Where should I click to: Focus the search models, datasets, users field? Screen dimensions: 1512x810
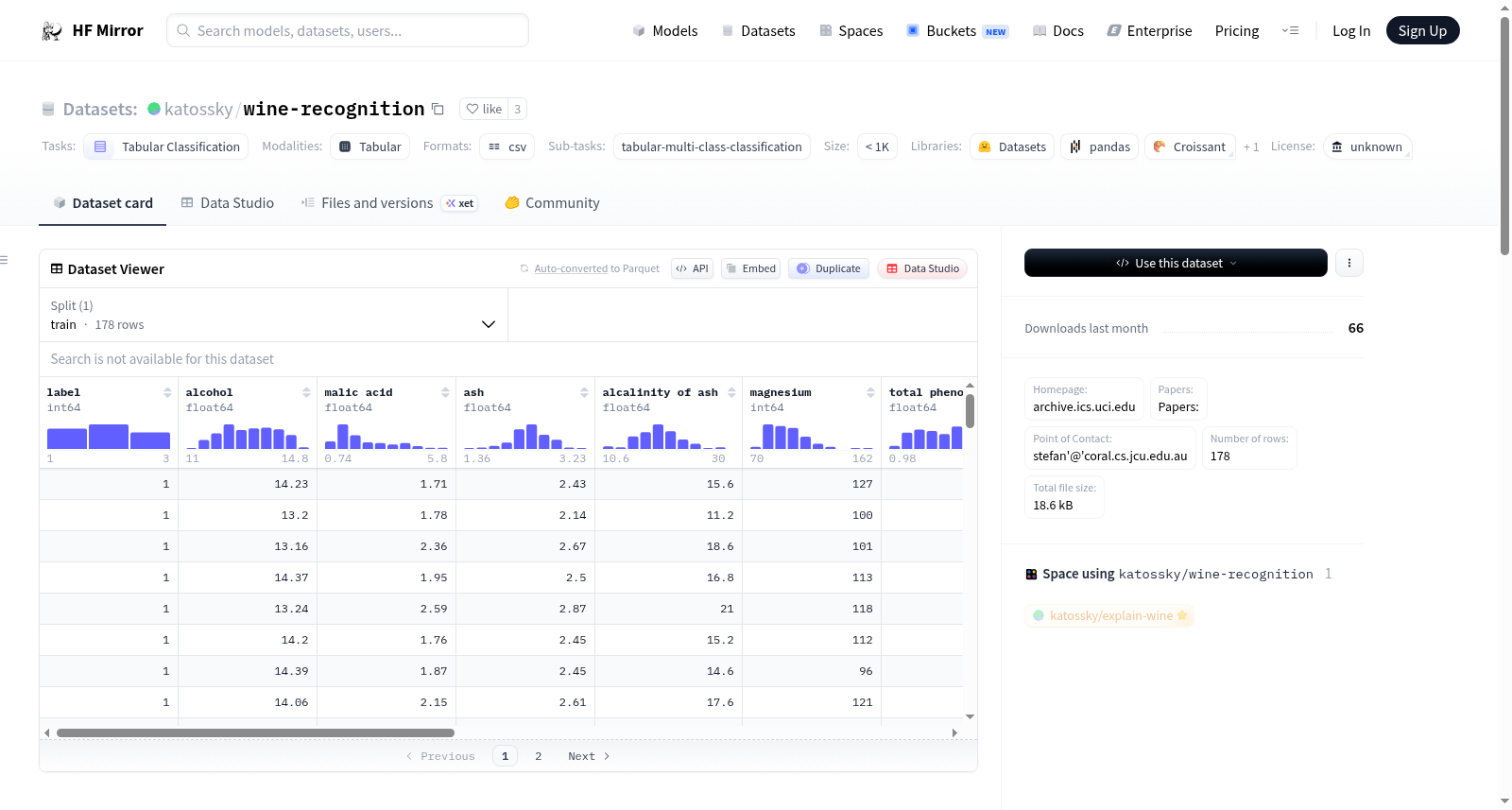tap(348, 30)
